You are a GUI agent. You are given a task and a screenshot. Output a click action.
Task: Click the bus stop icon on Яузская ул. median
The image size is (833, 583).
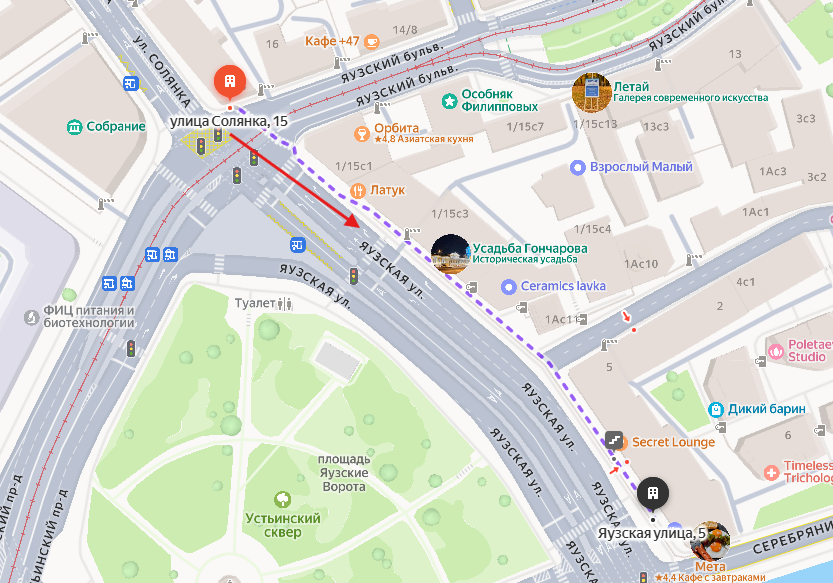click(x=298, y=245)
